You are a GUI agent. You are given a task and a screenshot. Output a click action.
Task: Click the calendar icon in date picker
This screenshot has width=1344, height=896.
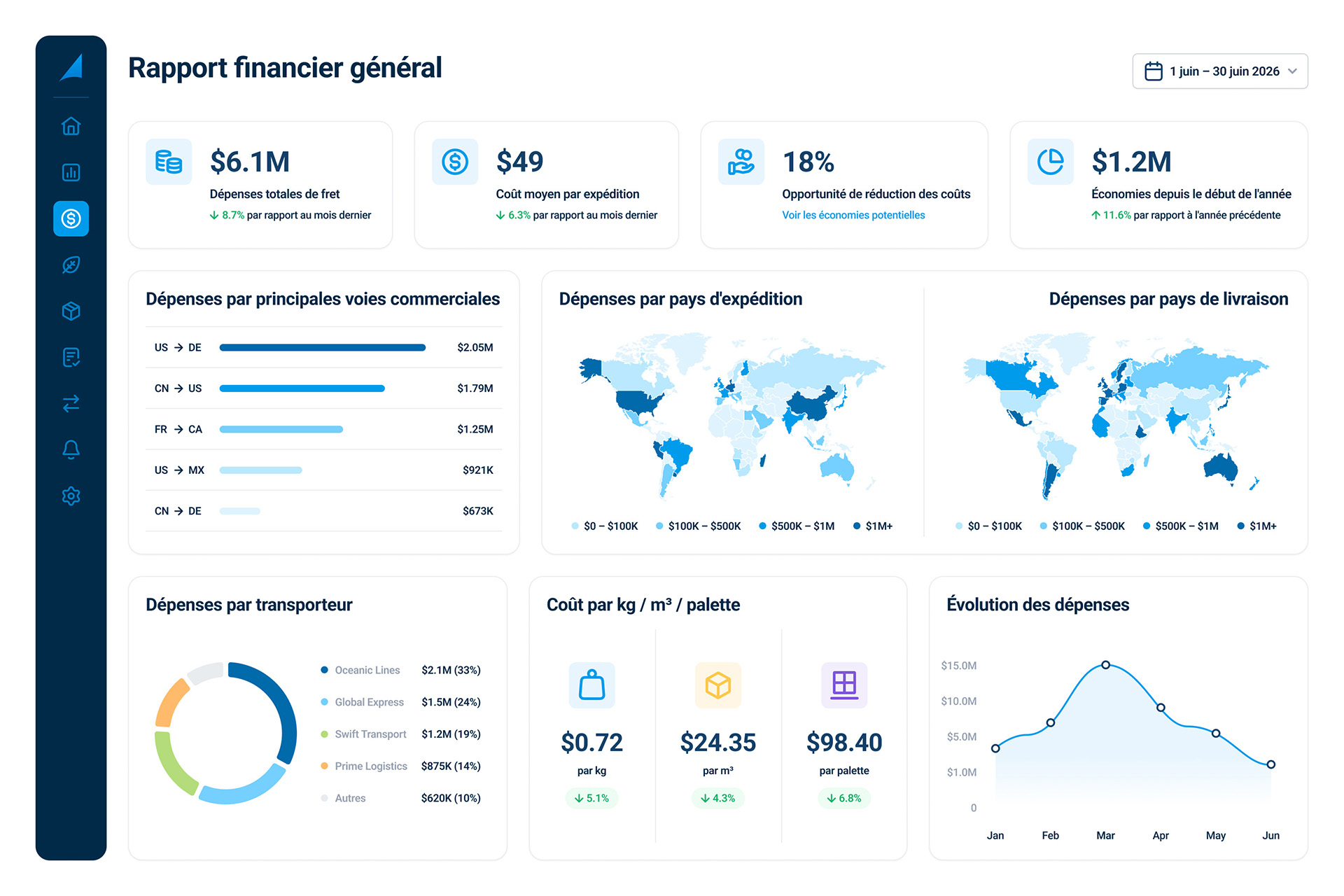click(x=1153, y=71)
